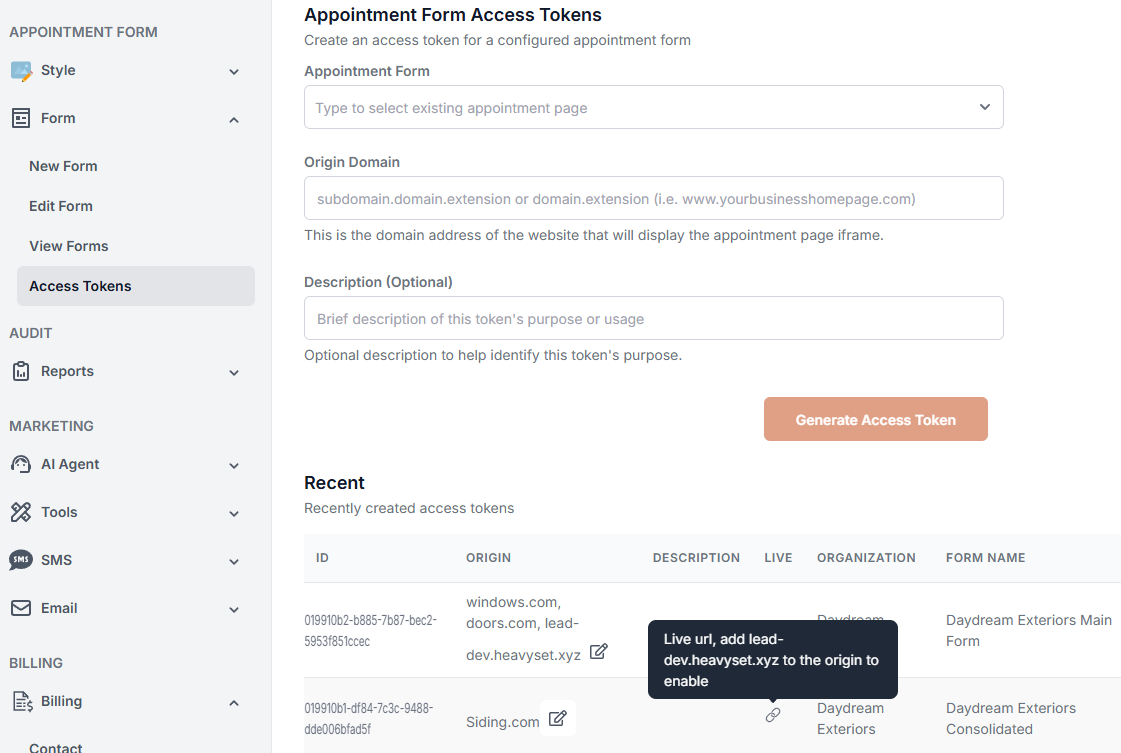This screenshot has width=1121, height=753.
Task: Open Reports using its sidebar icon
Action: tap(20, 371)
